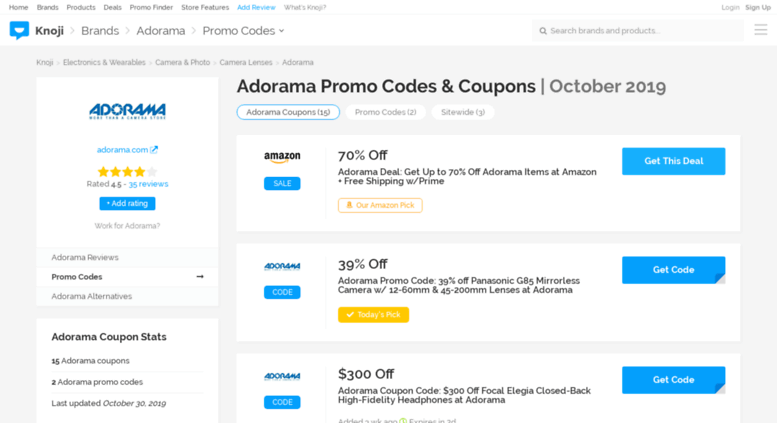The width and height of the screenshot is (777, 423).
Task: Select the Promo Codes (2) filter
Action: [x=386, y=112]
